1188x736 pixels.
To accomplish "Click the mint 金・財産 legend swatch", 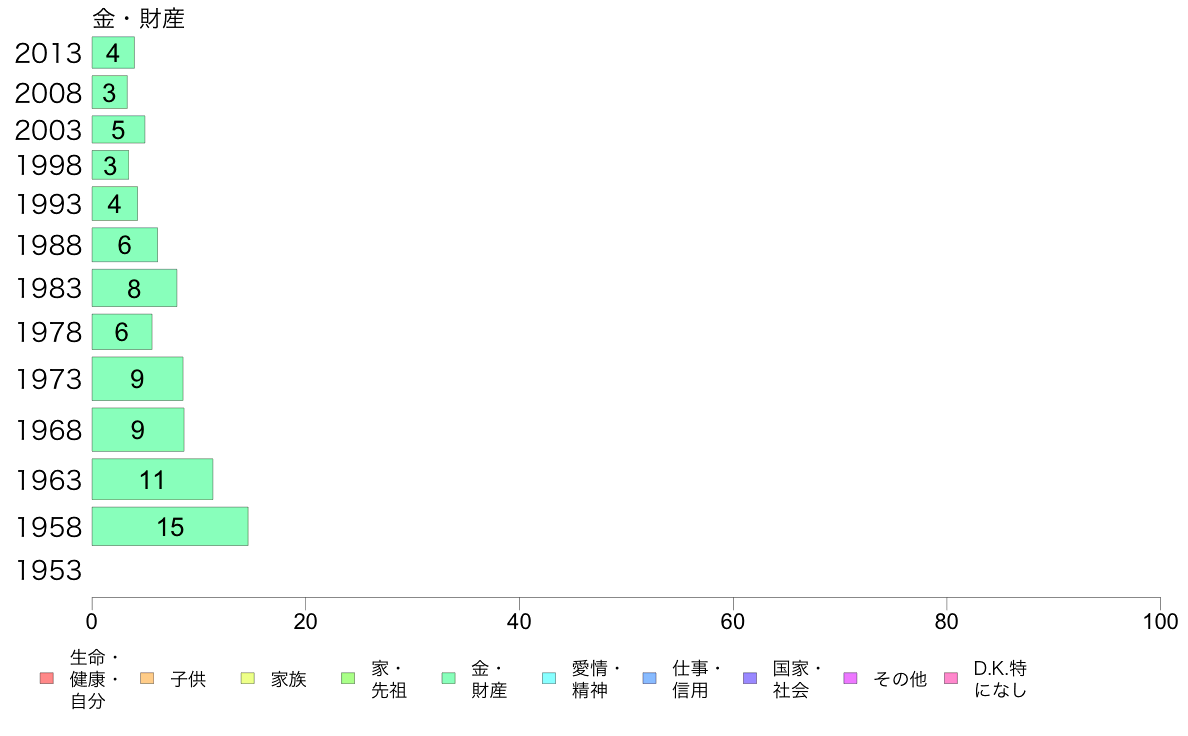I will tap(448, 679).
